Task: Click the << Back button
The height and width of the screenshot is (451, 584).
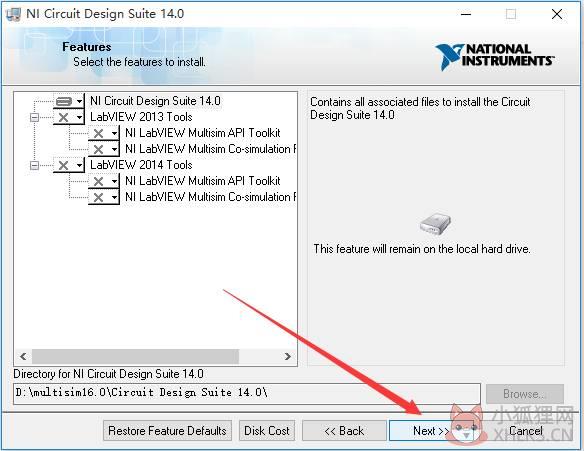Action: click(344, 431)
